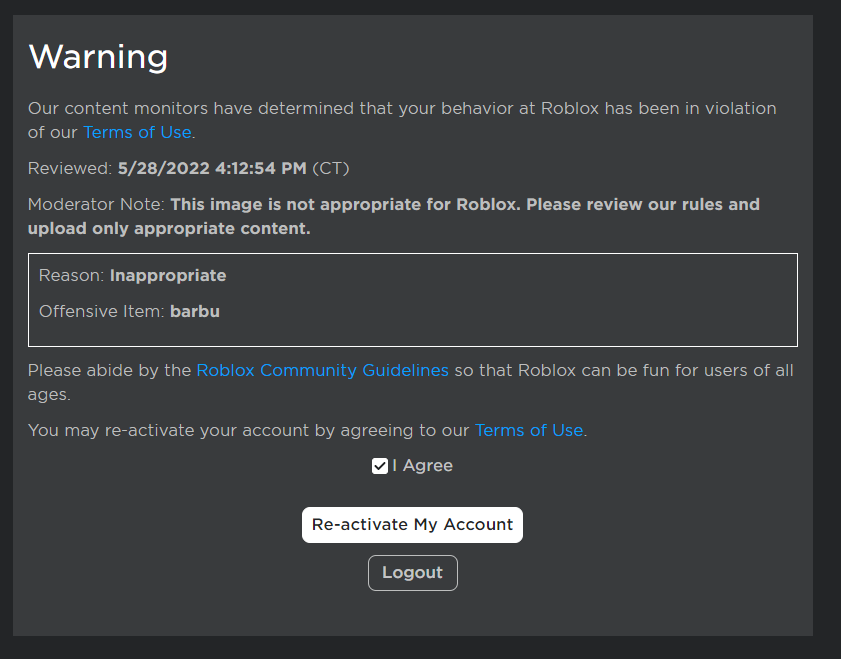Click the I Agree label text
The width and height of the screenshot is (841, 659).
pyautogui.click(x=422, y=466)
